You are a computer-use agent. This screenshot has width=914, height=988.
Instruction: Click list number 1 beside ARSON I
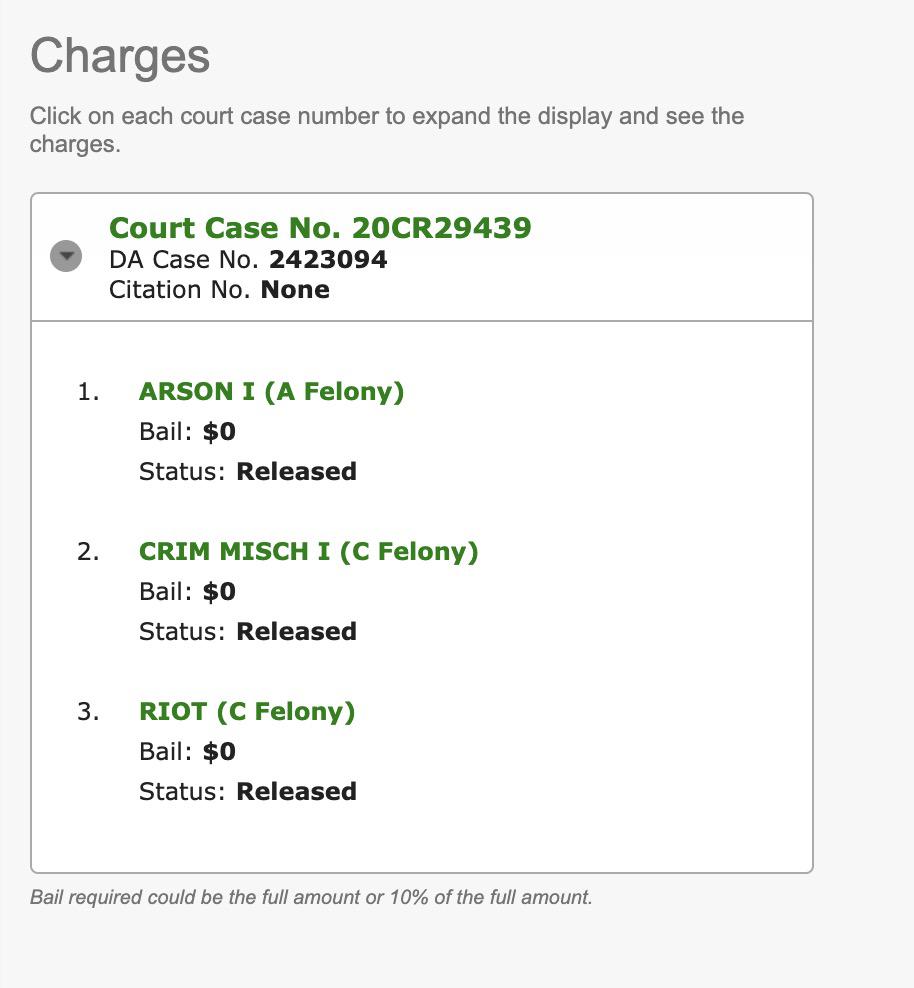(x=88, y=392)
